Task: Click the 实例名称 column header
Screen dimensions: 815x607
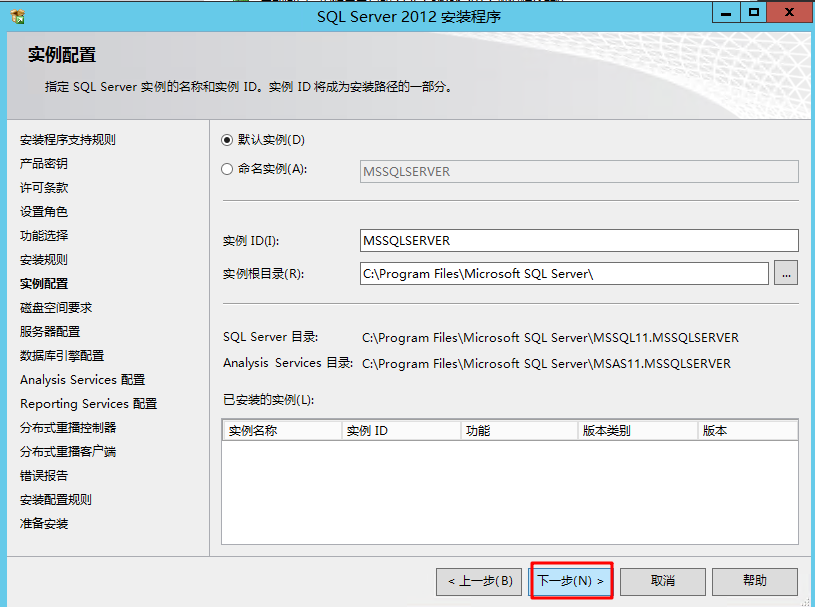Action: click(282, 430)
